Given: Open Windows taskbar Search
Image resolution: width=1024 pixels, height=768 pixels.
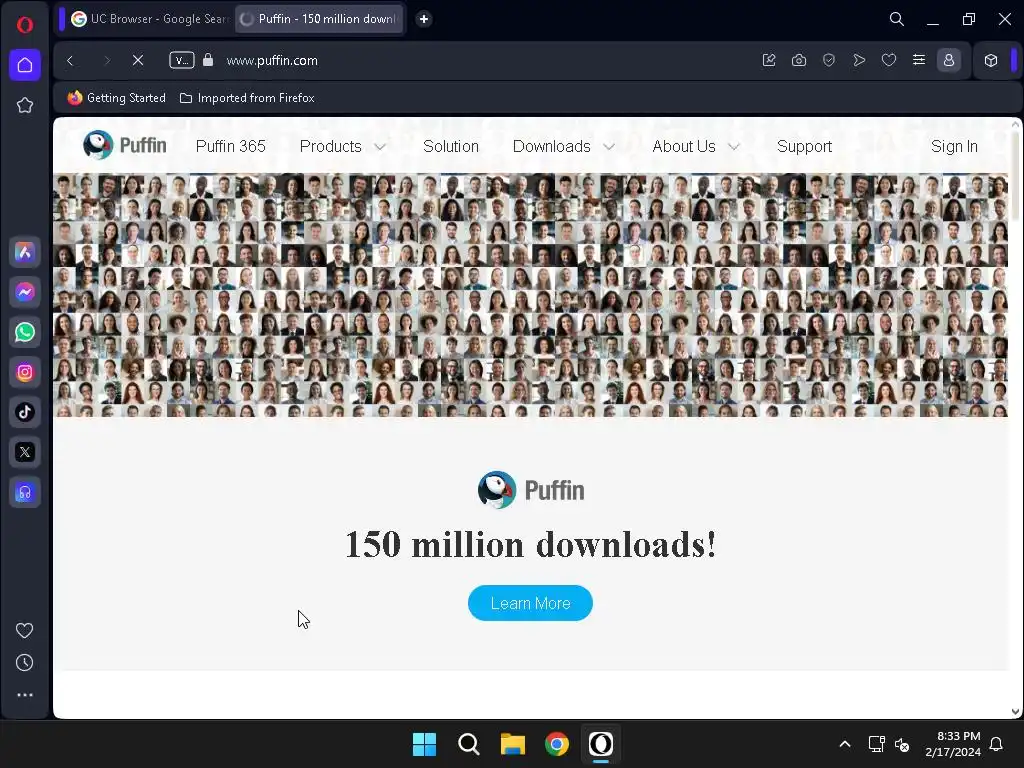Looking at the screenshot, I should pos(468,744).
